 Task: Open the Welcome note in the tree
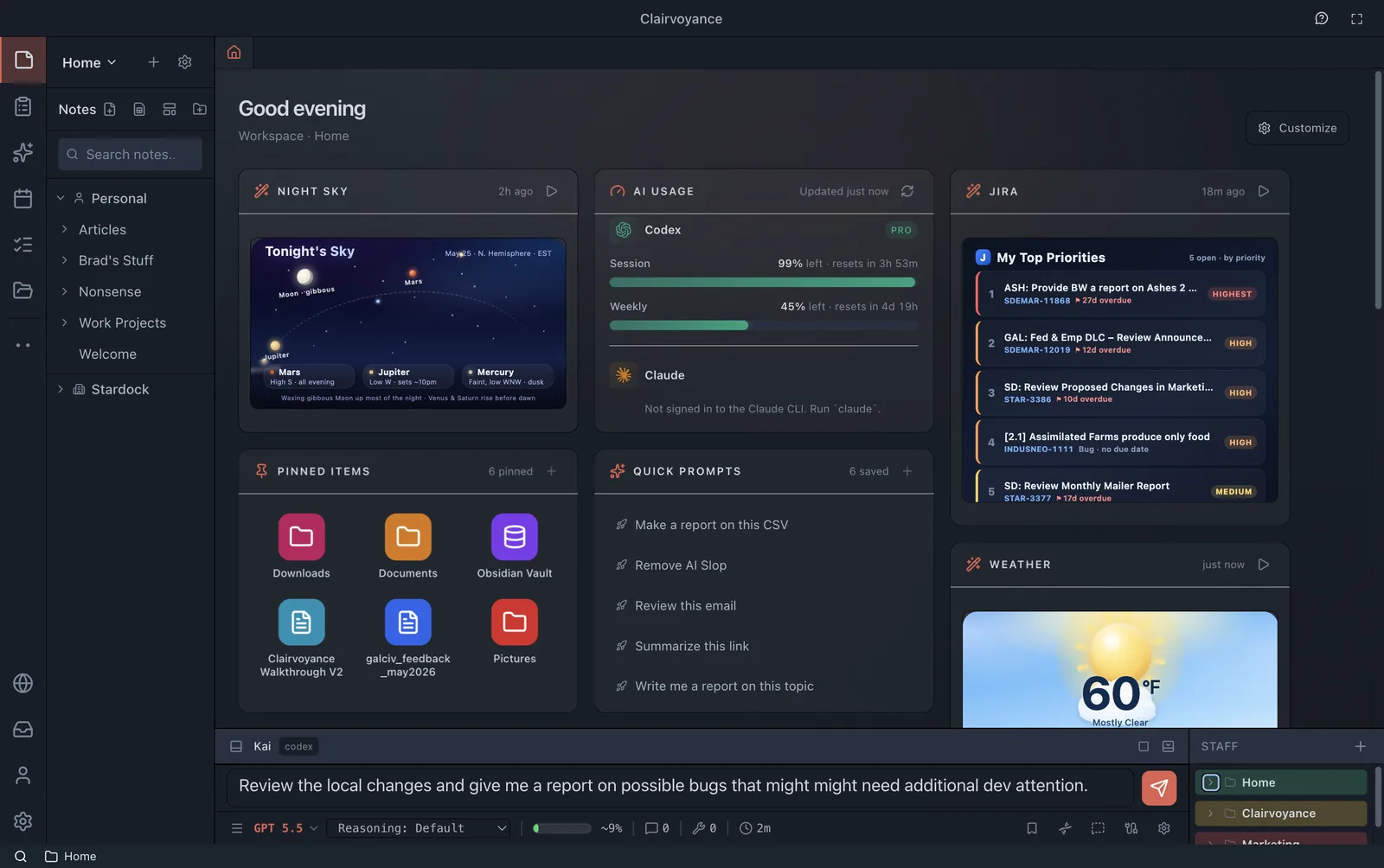(107, 354)
